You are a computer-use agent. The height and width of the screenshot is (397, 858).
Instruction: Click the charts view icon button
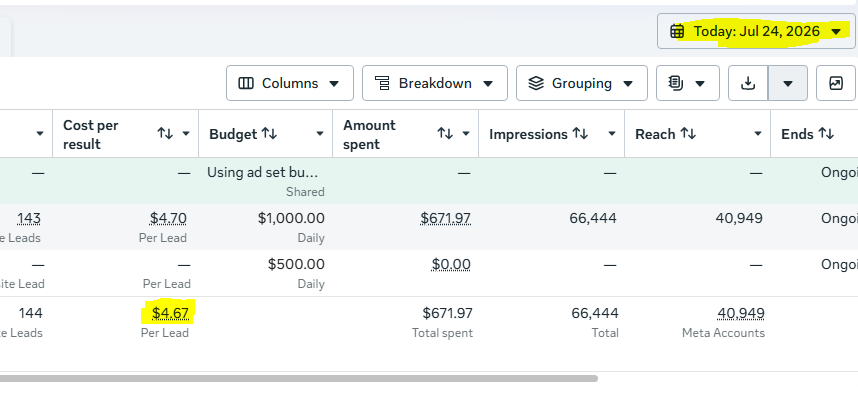[x=836, y=83]
